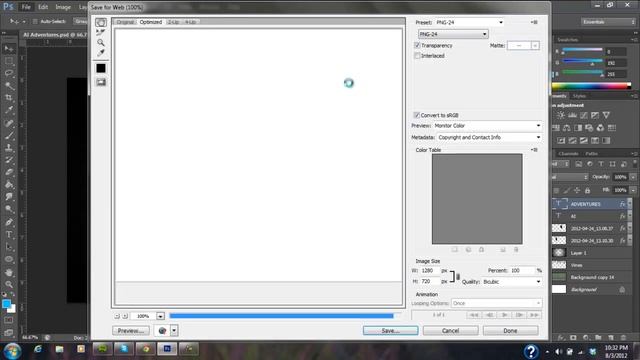Select the Slice Select tool in Save for Web
Viewport: 640px width, 360px height.
coord(101,32)
